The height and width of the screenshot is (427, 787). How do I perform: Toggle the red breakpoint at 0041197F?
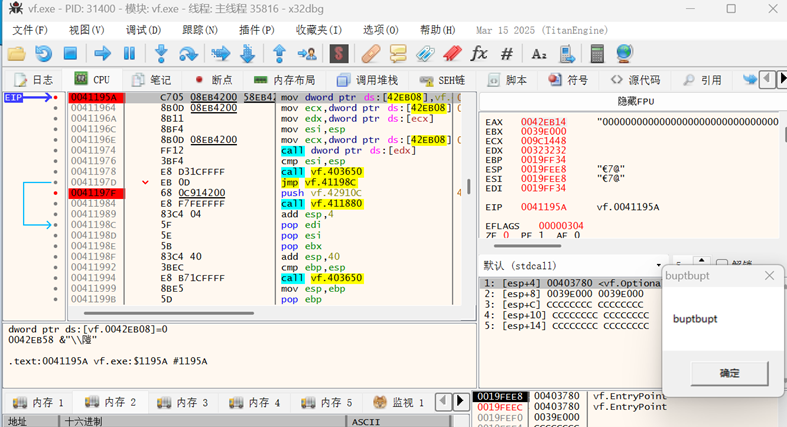55,193
